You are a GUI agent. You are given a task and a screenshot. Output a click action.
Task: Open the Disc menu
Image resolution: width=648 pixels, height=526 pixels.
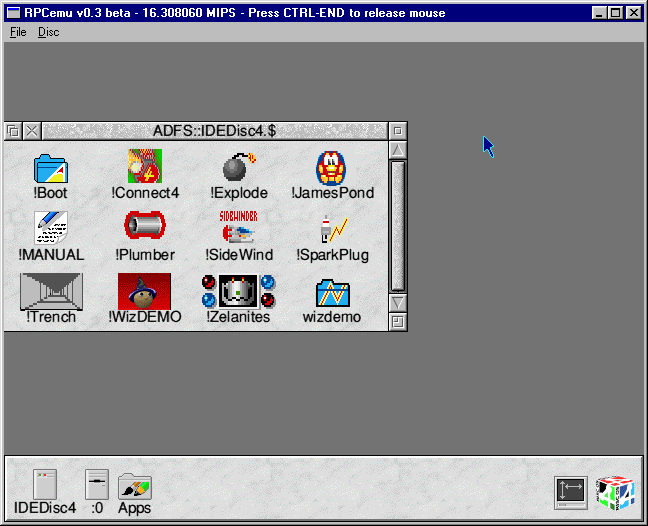[x=48, y=32]
